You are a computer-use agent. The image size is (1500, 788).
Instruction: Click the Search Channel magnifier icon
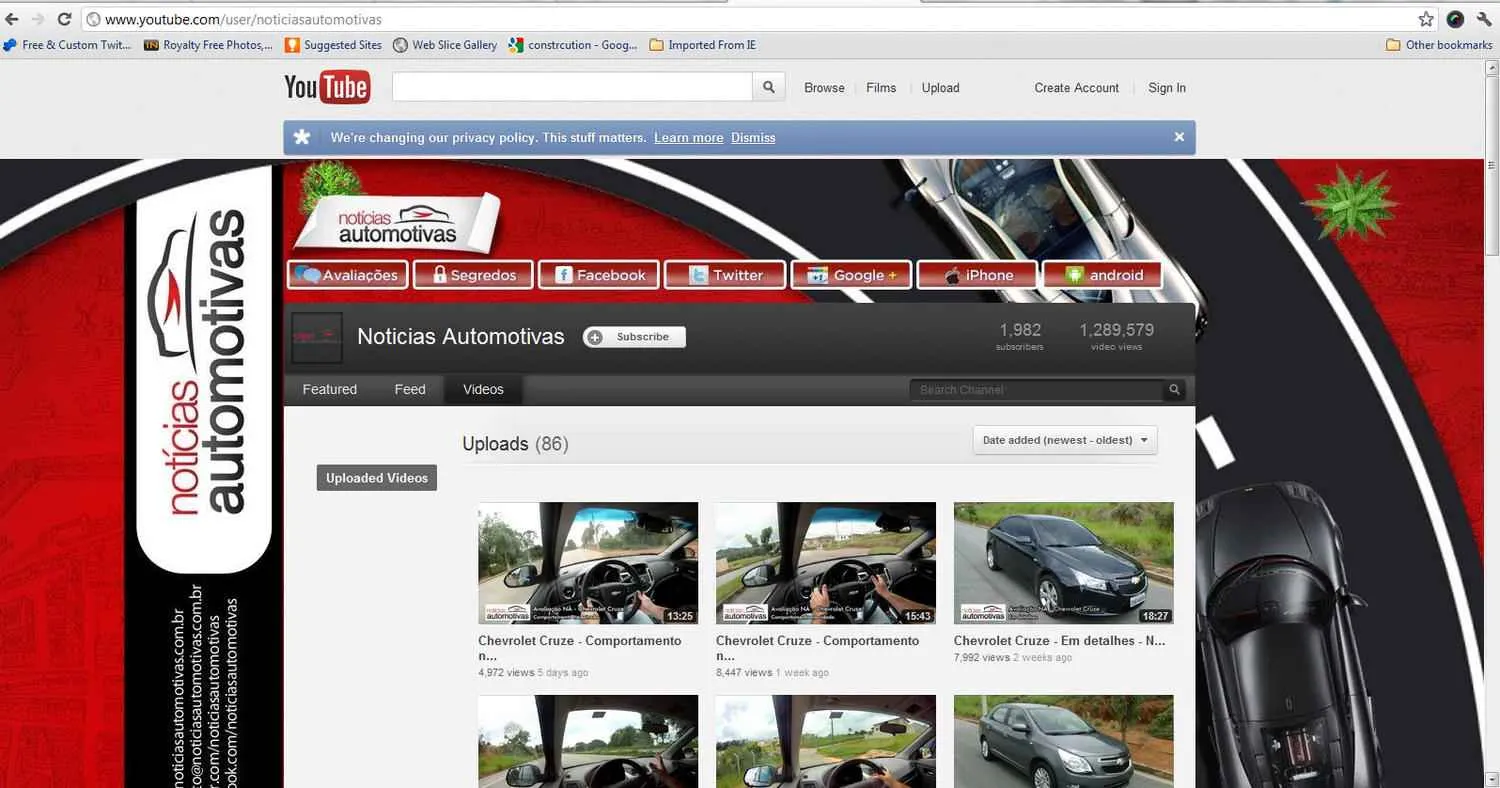pos(1175,390)
